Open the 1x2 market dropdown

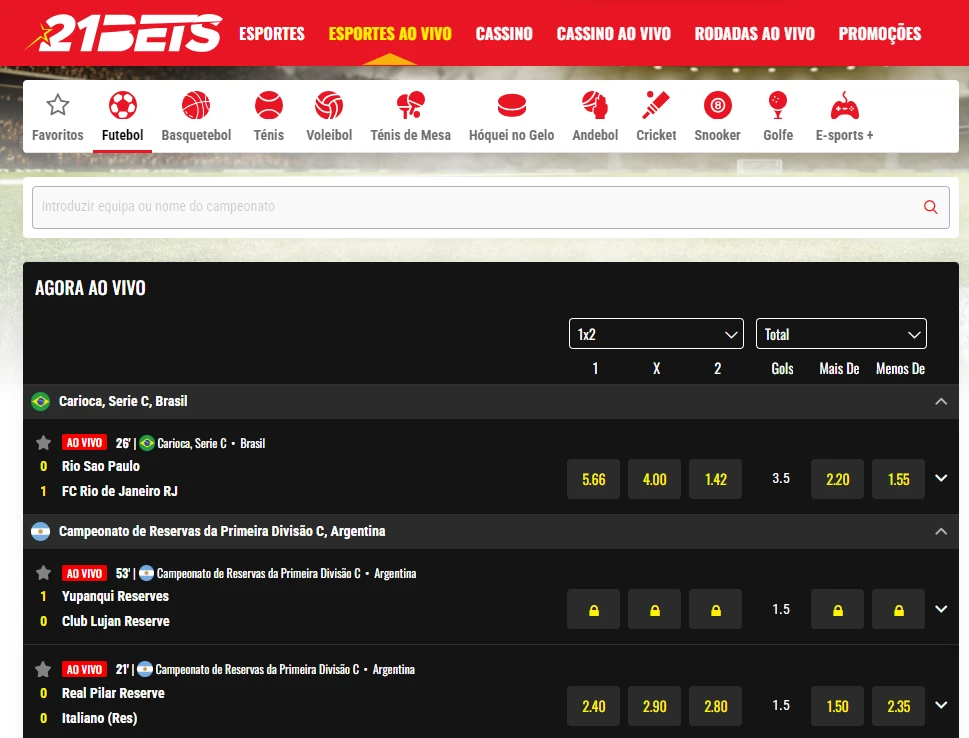click(x=656, y=333)
